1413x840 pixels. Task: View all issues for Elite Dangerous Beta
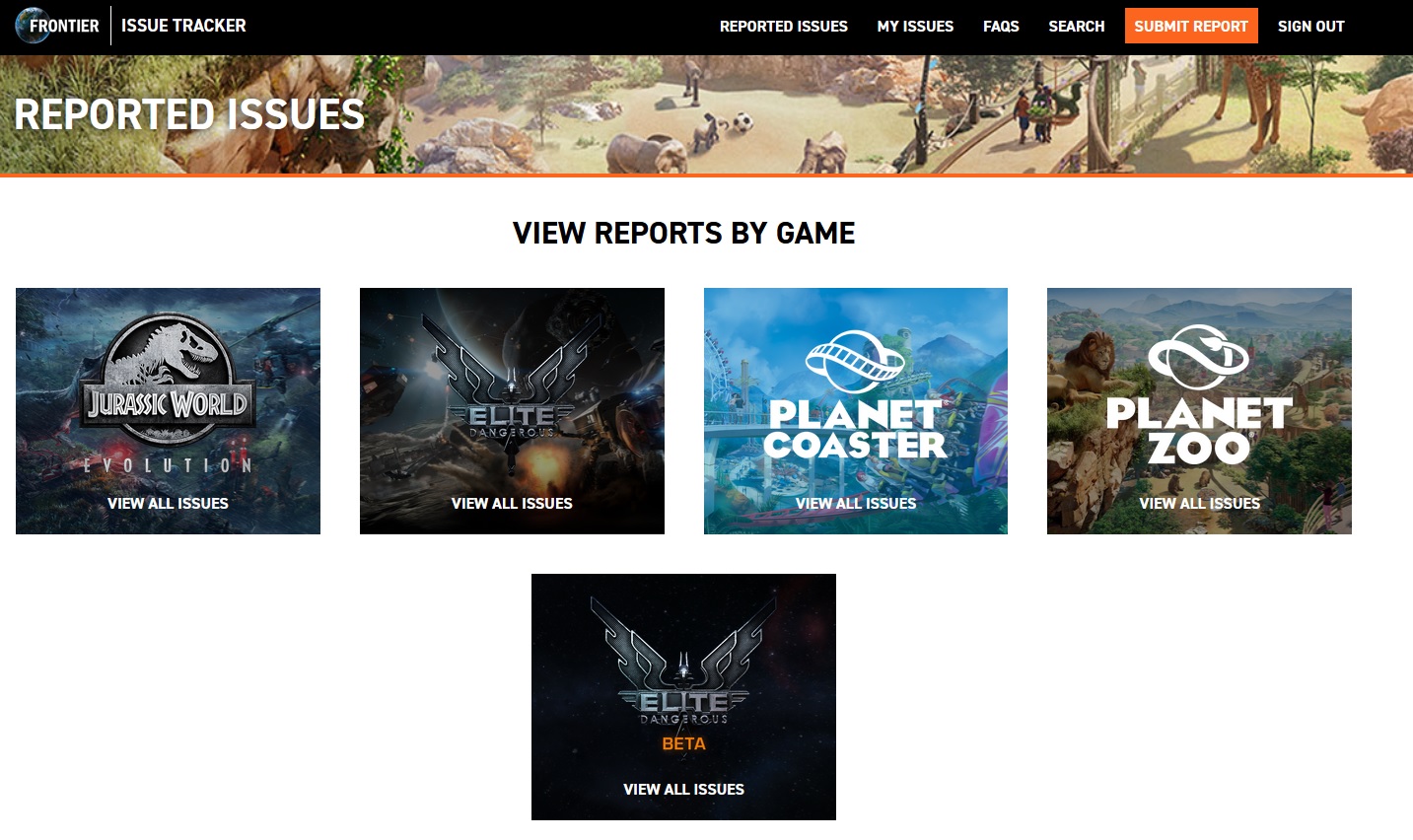[683, 789]
